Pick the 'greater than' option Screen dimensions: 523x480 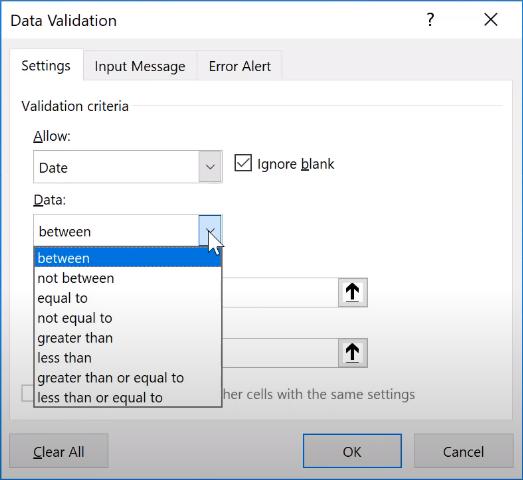(x=128, y=338)
